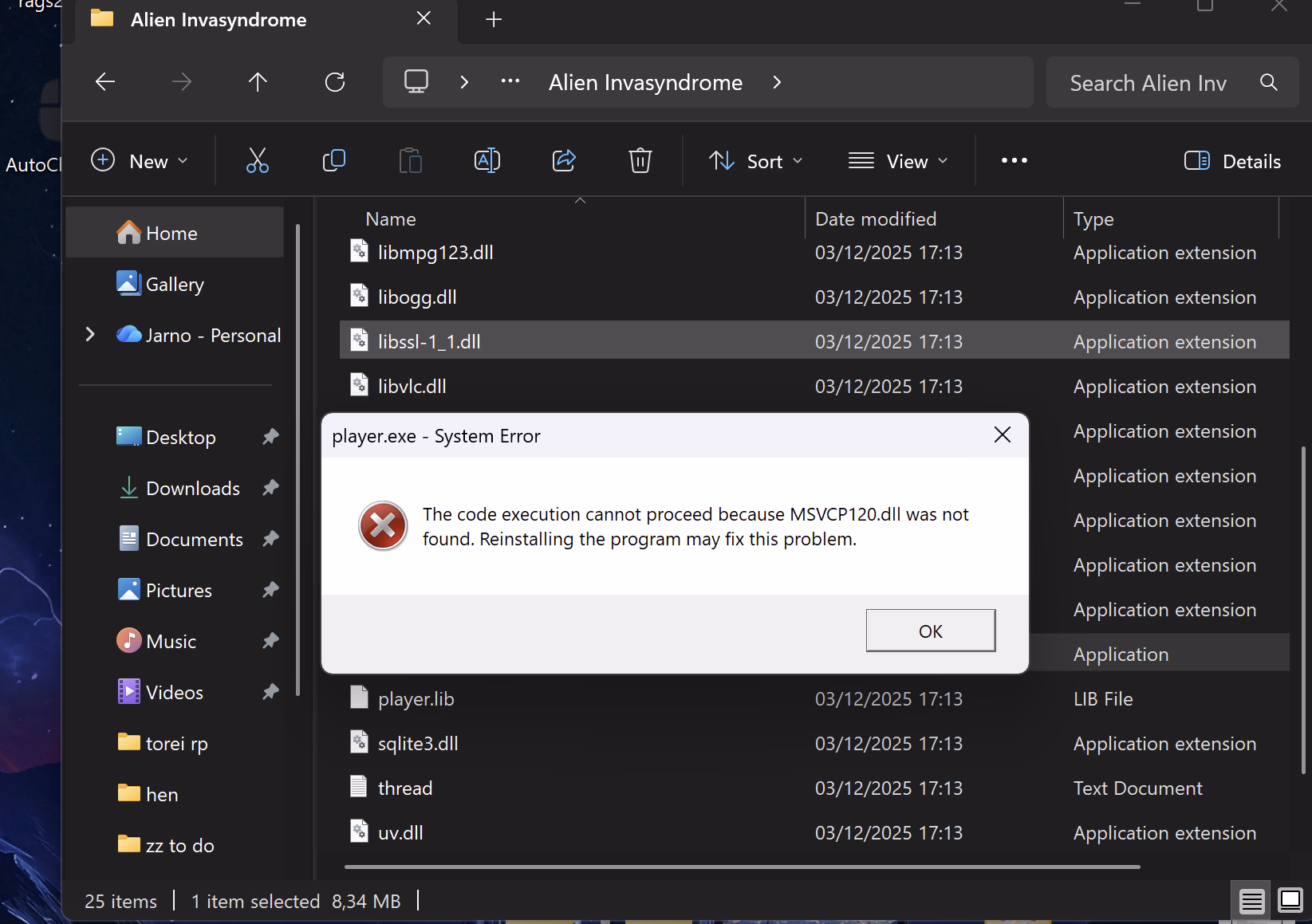This screenshot has width=1312, height=924.
Task: Open the New dropdown menu
Action: pos(140,161)
